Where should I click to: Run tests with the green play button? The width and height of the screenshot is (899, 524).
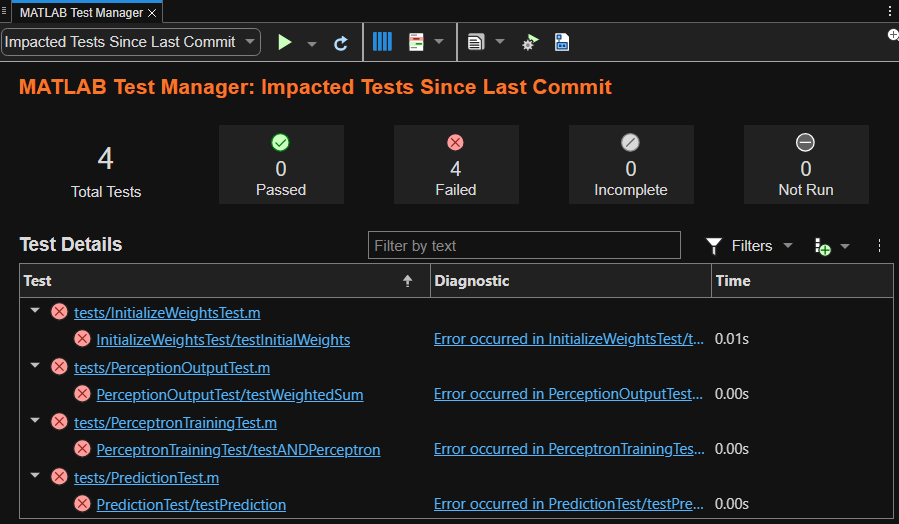[285, 42]
